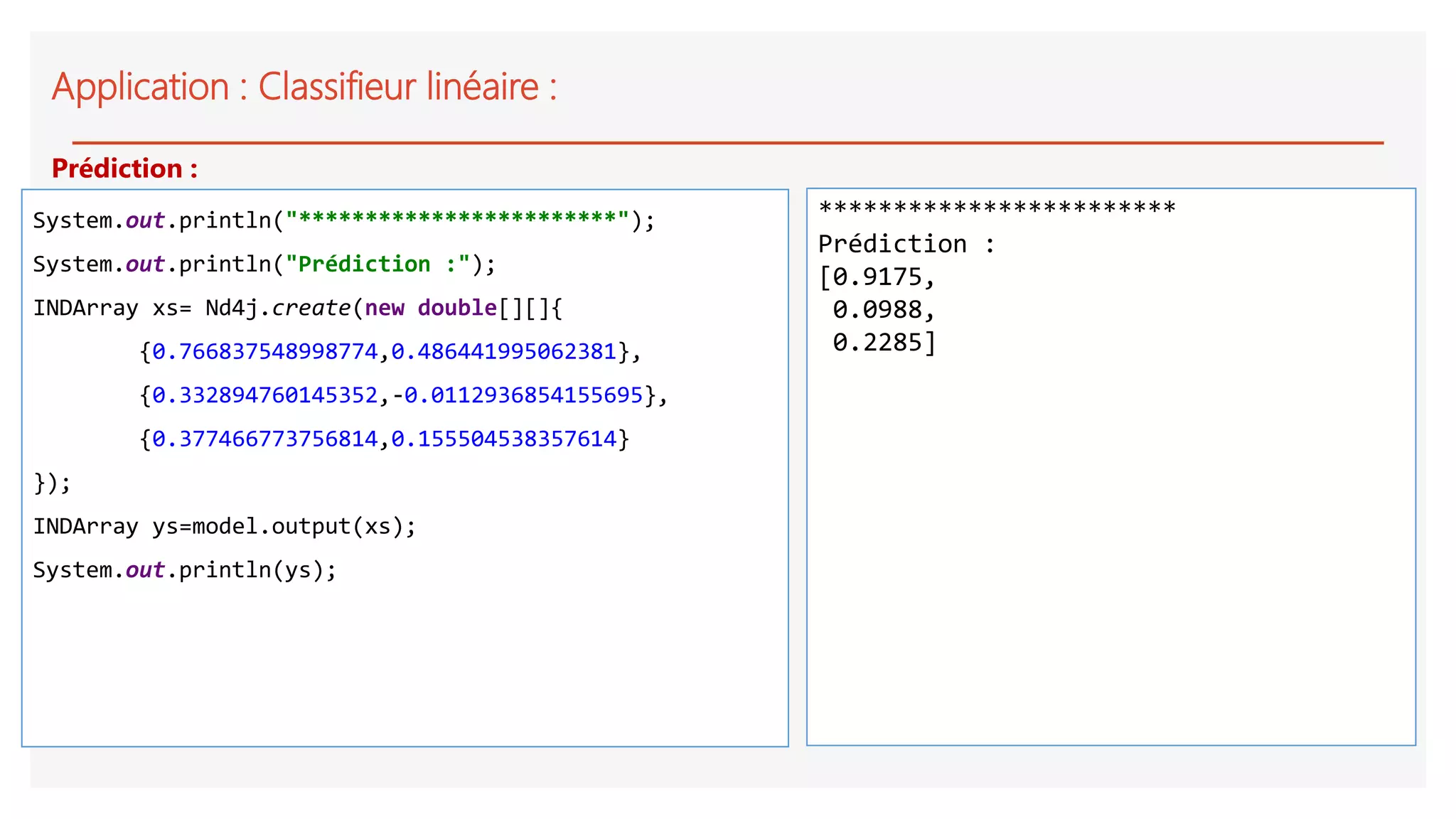The width and height of the screenshot is (1456, 819).
Task: Click the 'System.out.println(ys);' line
Action: point(184,570)
